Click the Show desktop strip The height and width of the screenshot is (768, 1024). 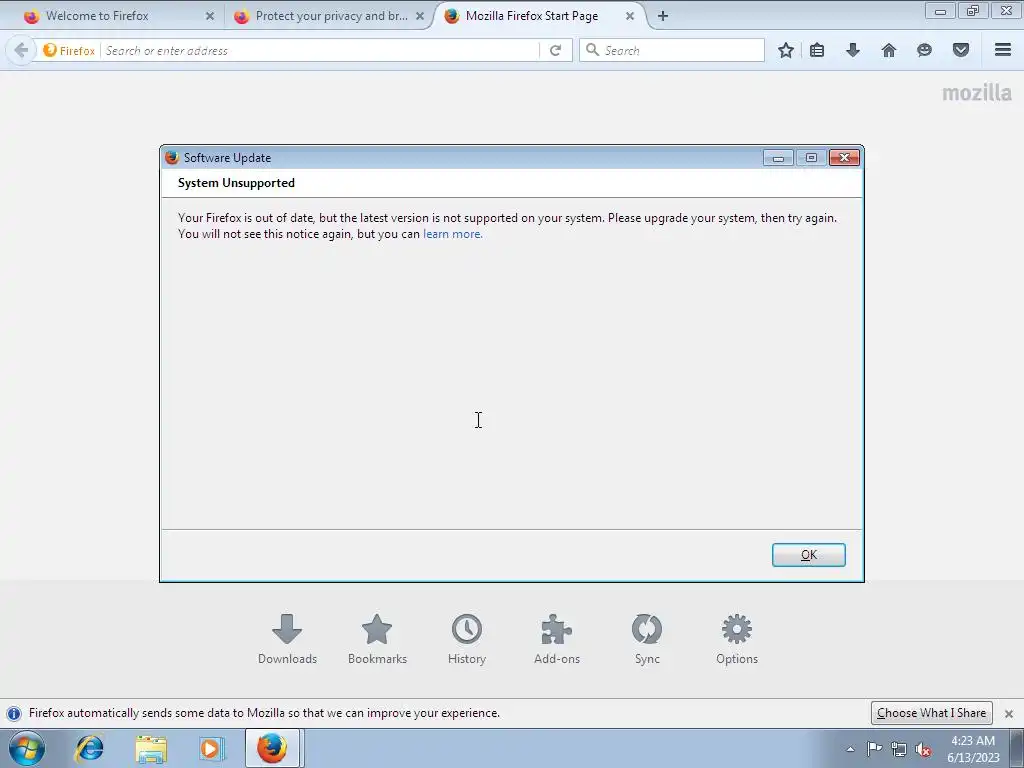pyautogui.click(x=1016, y=748)
